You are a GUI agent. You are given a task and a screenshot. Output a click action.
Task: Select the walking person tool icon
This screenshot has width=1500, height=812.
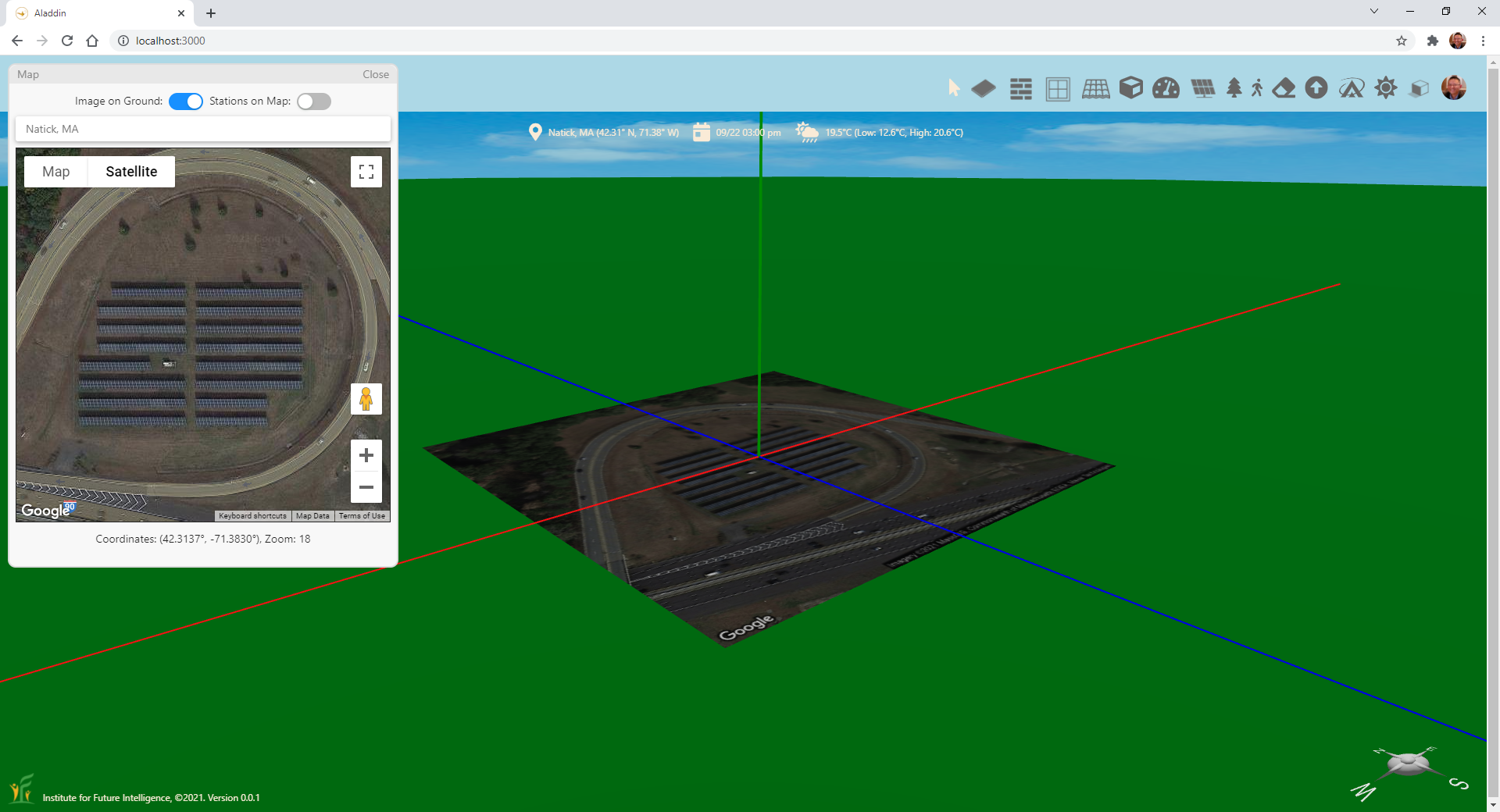pos(1257,88)
